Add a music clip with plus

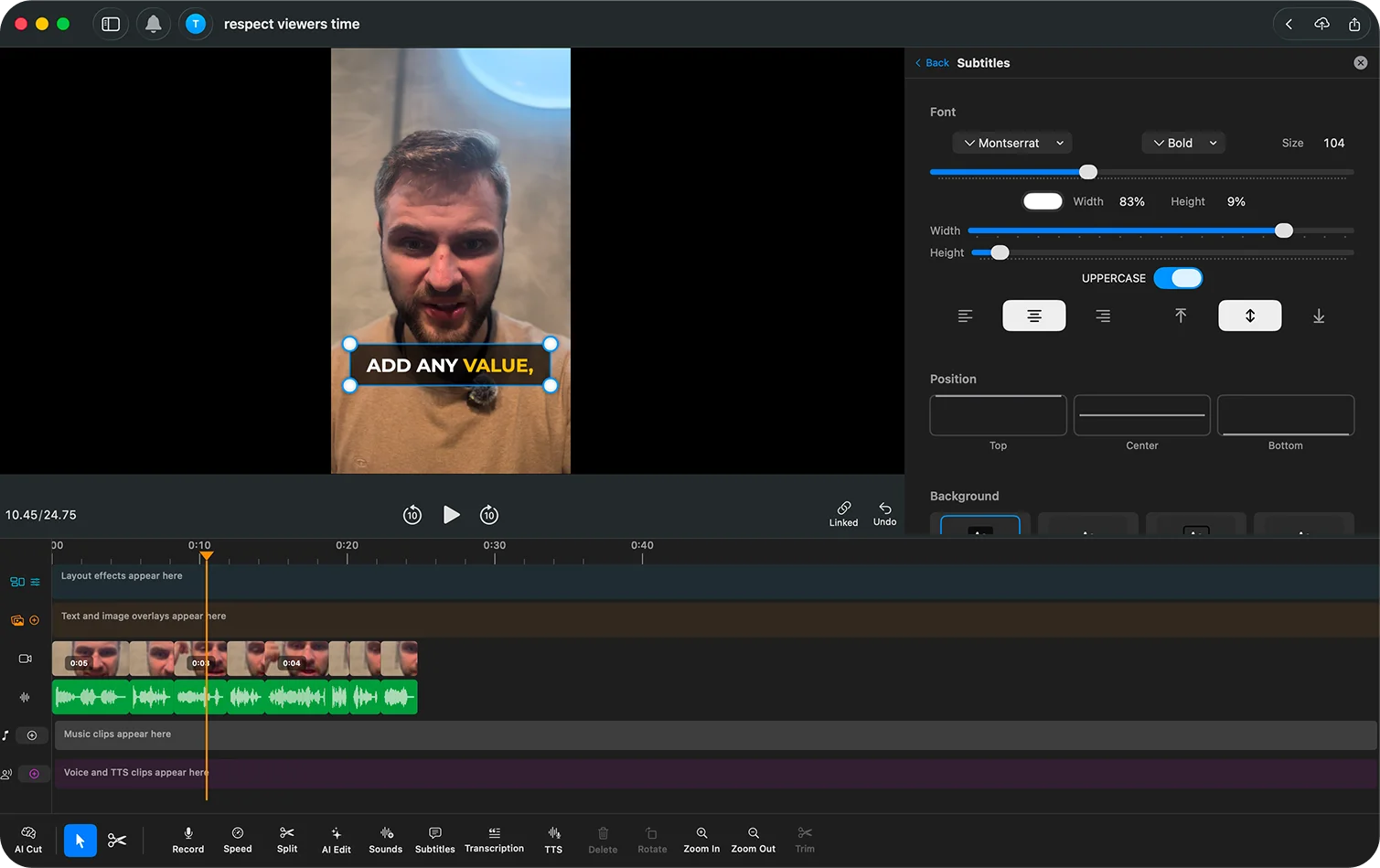click(32, 735)
